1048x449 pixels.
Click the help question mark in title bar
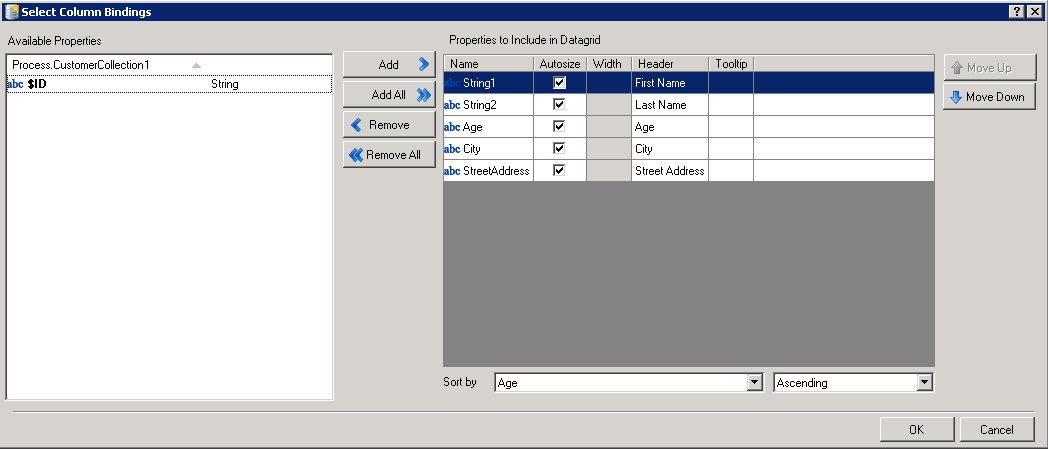(1015, 11)
